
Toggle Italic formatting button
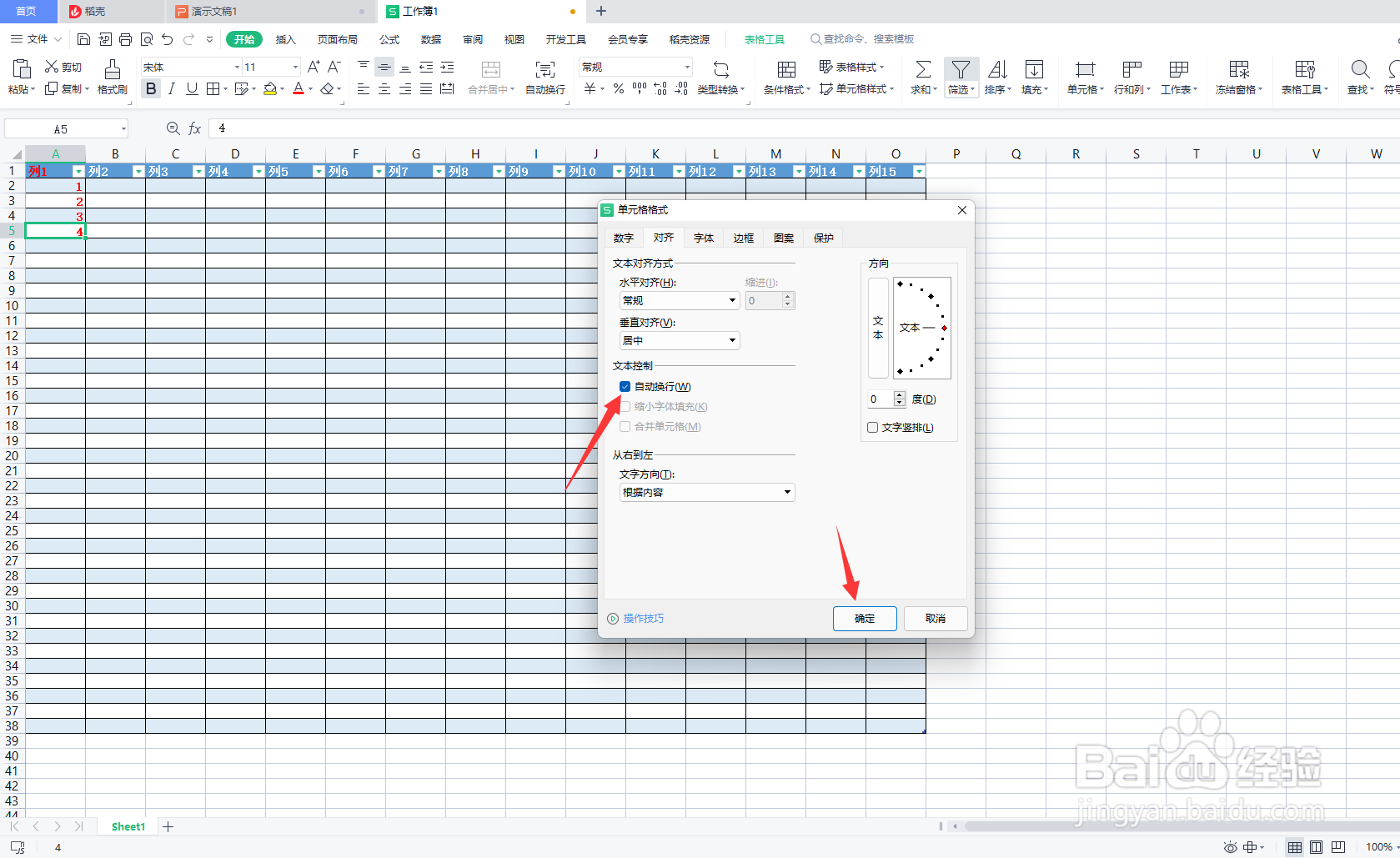tap(171, 88)
